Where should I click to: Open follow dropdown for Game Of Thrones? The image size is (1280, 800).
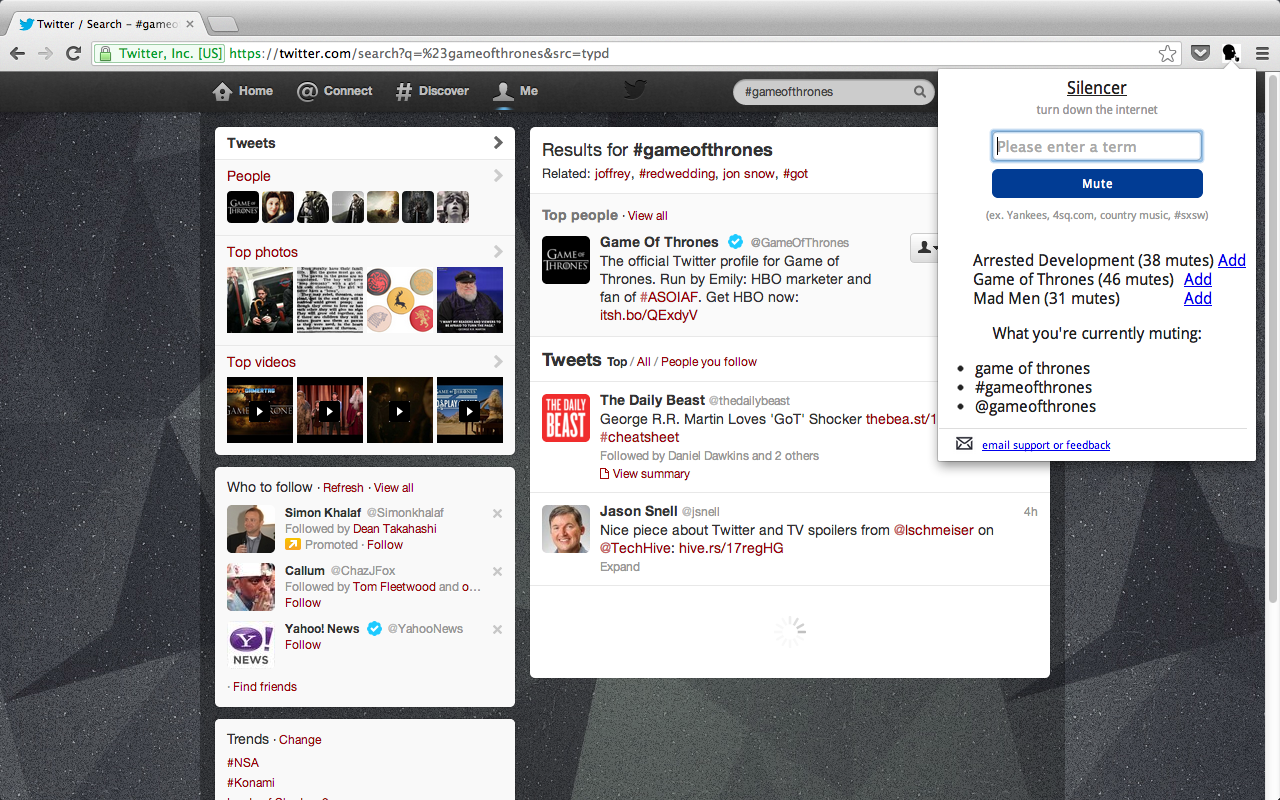pyautogui.click(x=923, y=247)
